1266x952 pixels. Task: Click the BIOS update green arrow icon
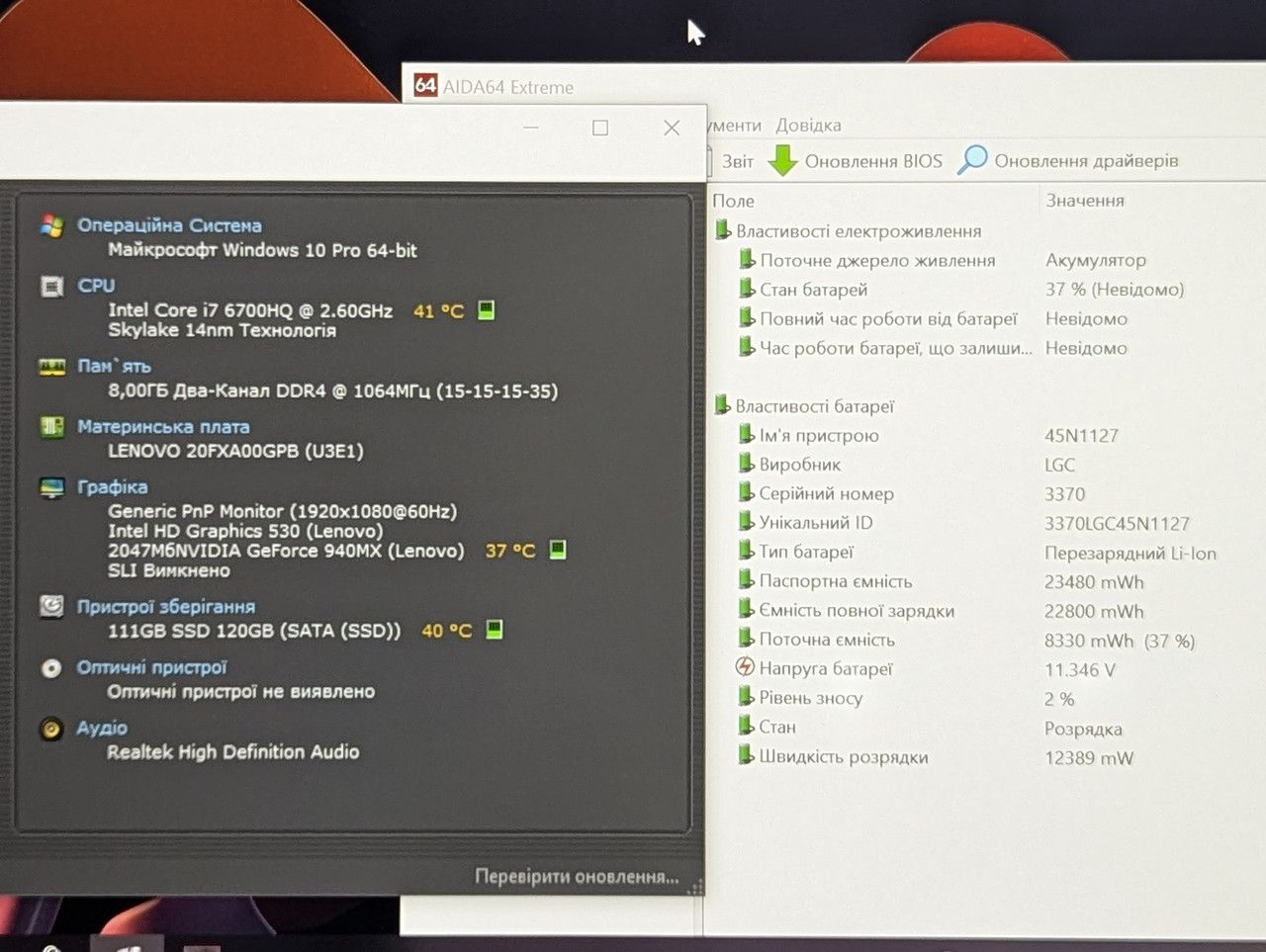[782, 160]
